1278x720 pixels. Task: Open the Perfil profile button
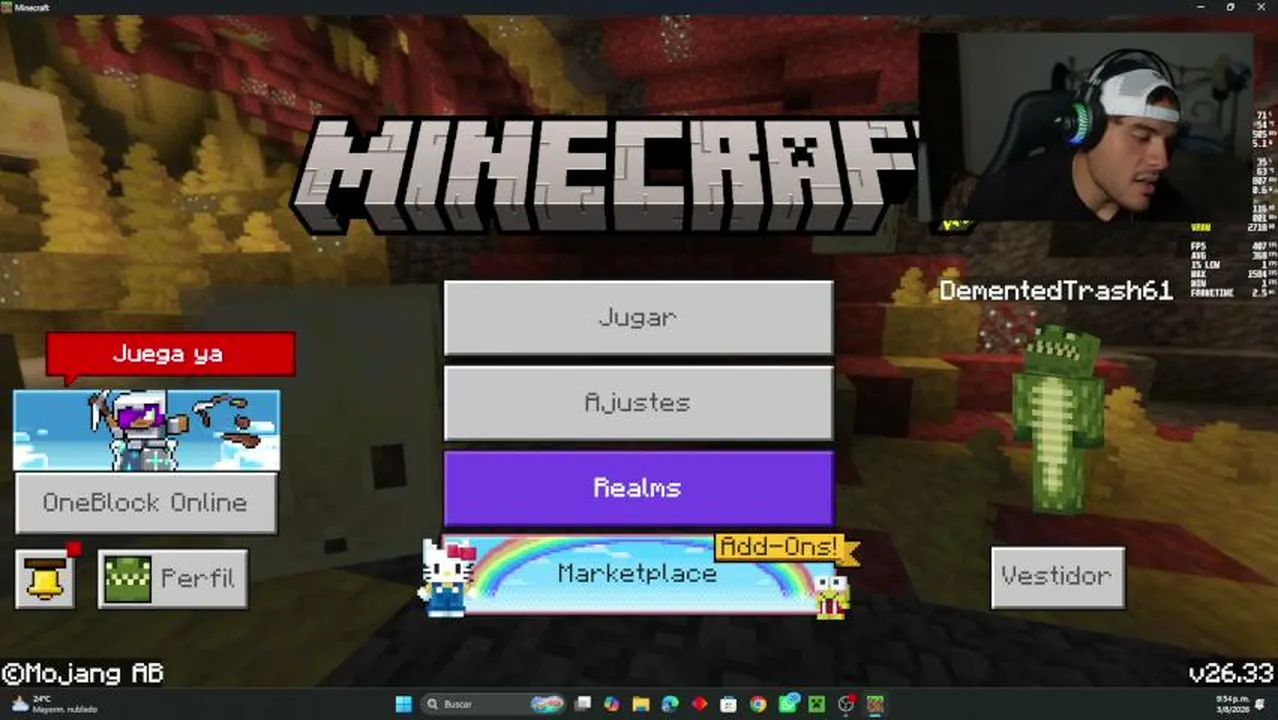(173, 579)
